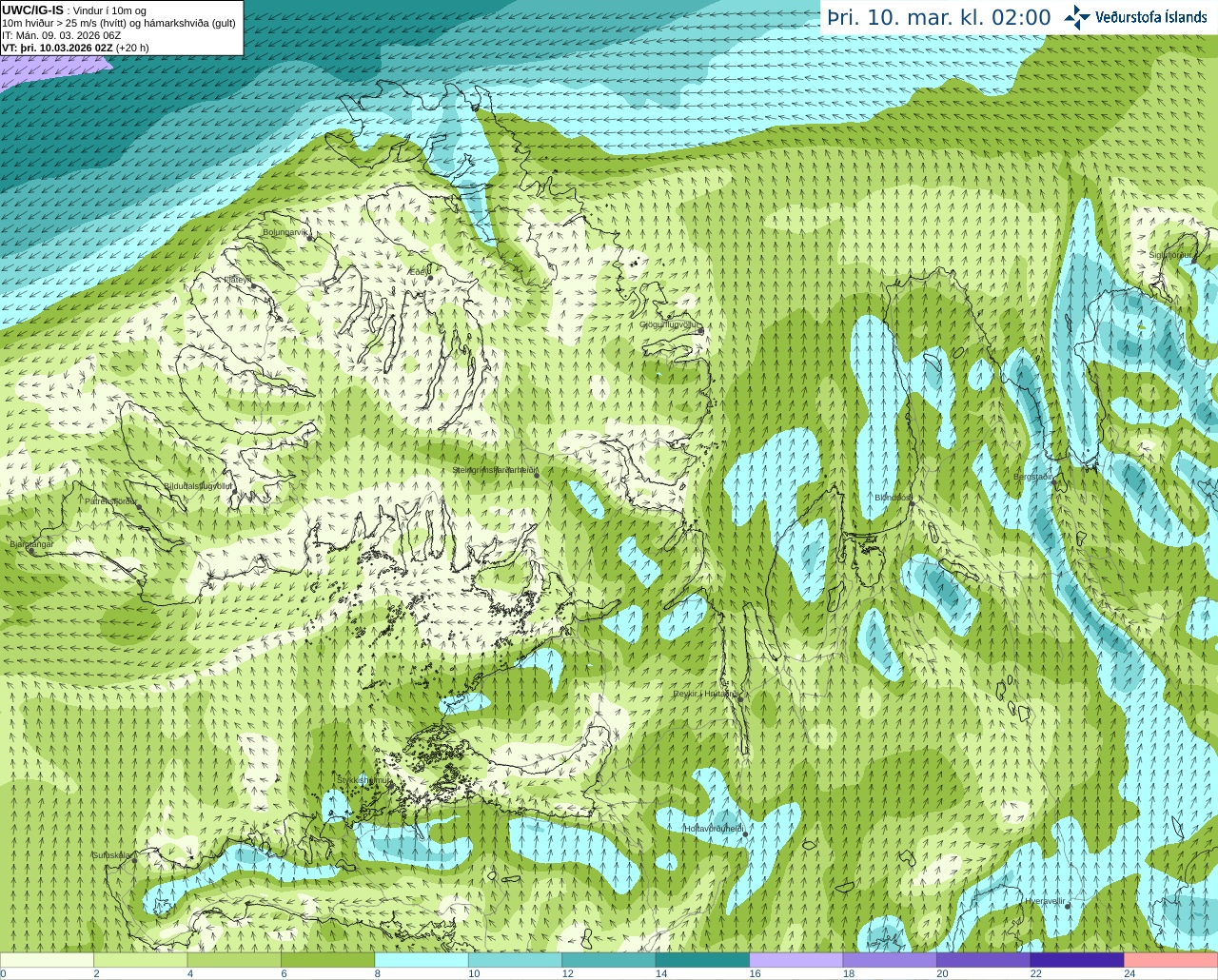Click the Veðurstofa Íslands name text
This screenshot has width=1218, height=980.
[x=1151, y=17]
